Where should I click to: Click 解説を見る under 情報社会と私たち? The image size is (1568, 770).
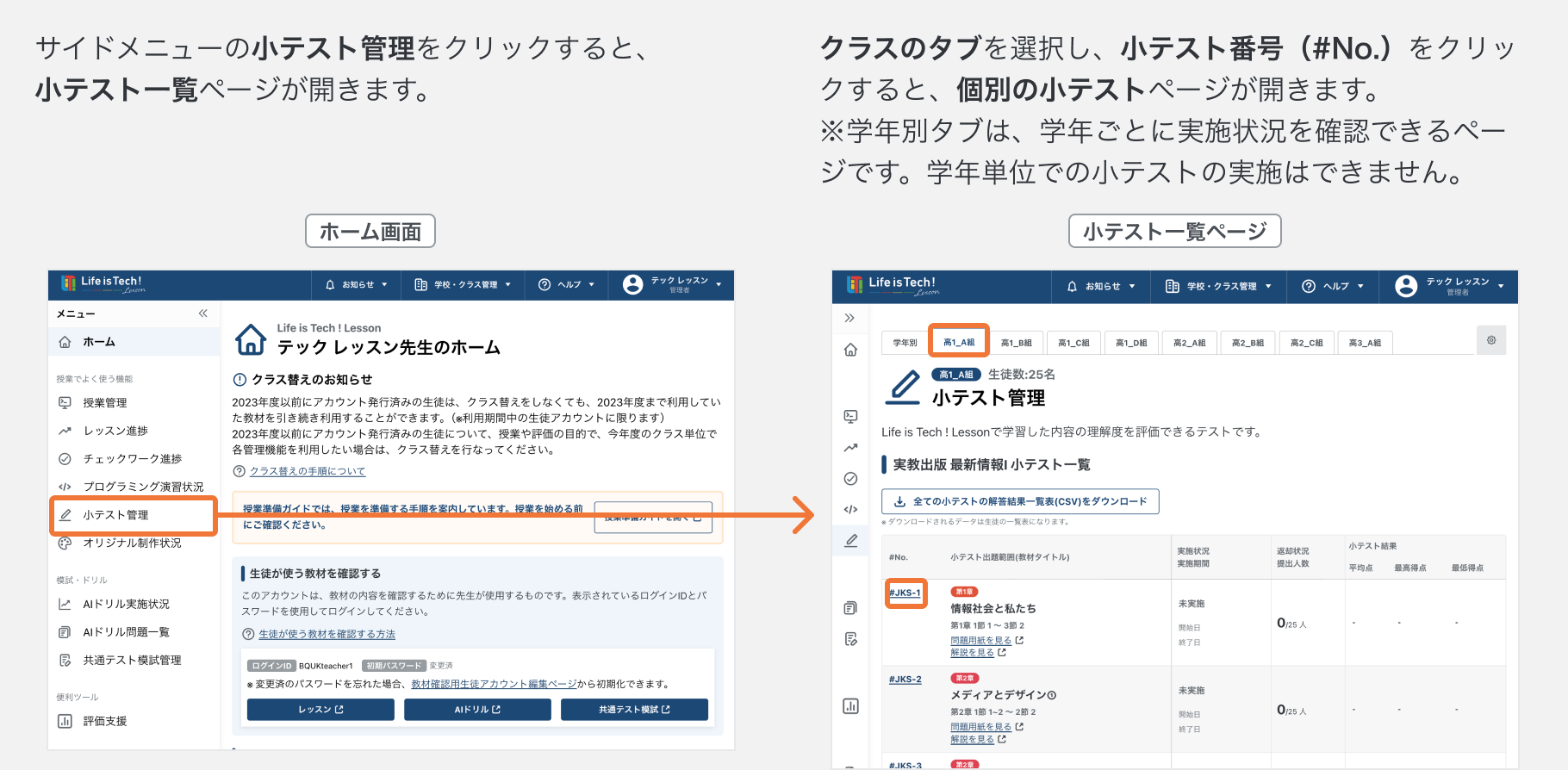[x=972, y=653]
